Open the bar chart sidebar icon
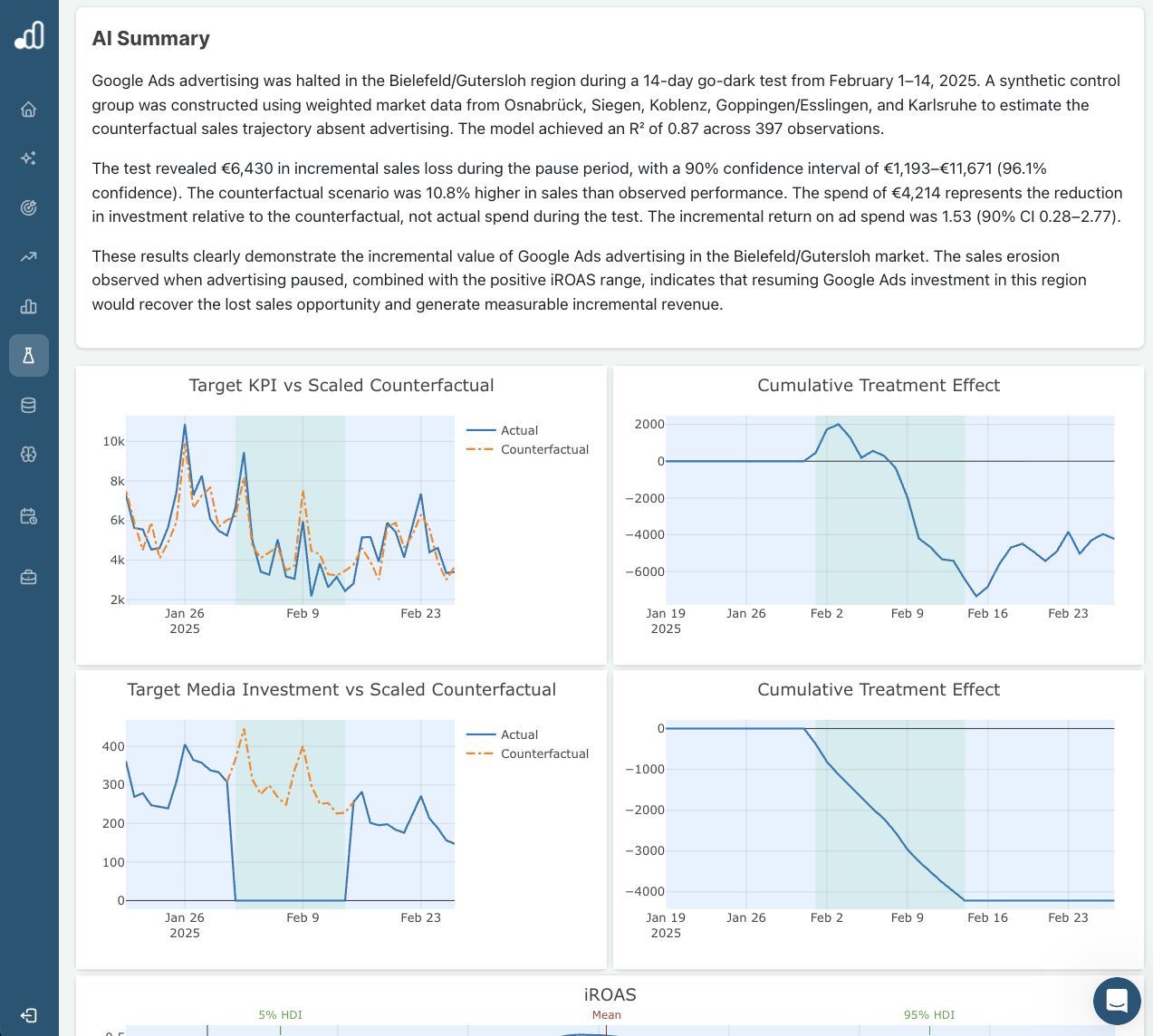1153x1036 pixels. tap(29, 306)
